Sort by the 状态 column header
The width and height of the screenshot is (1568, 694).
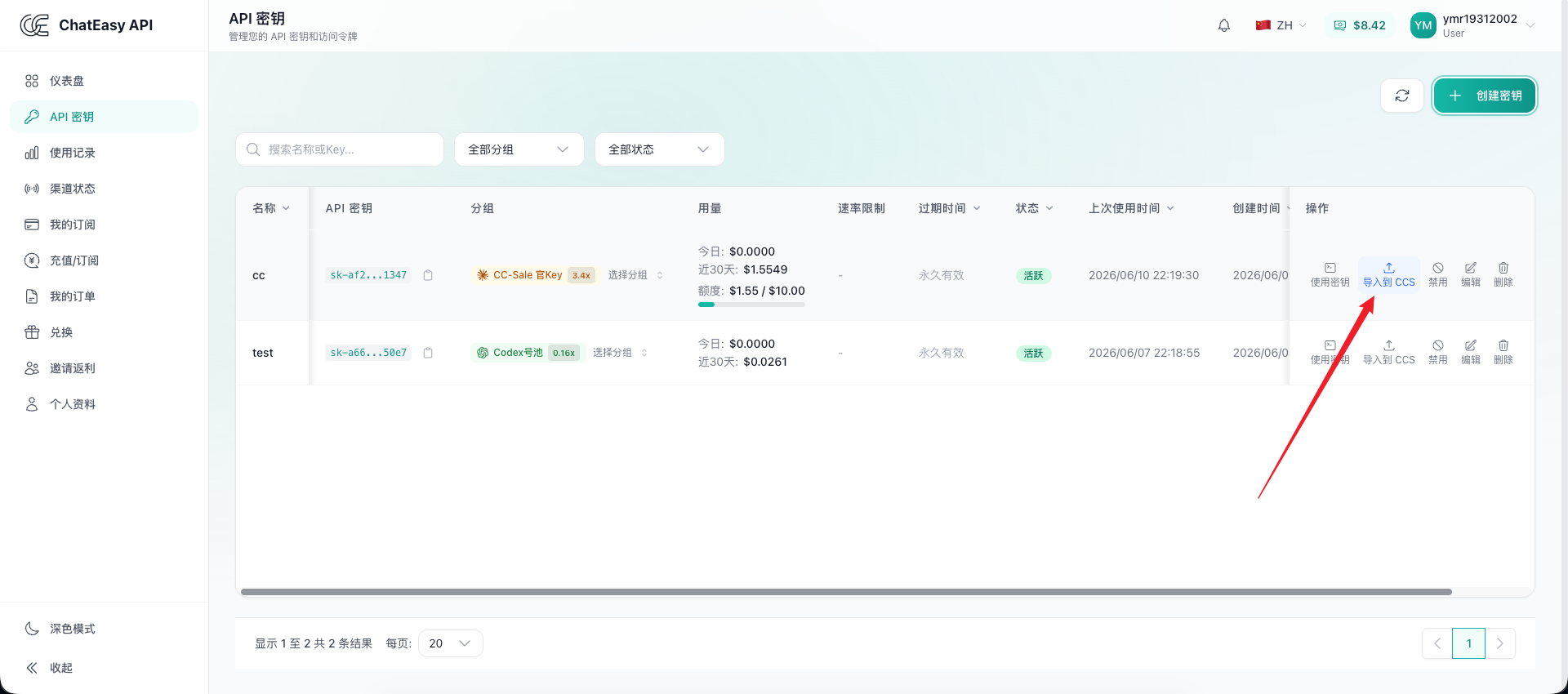(x=1035, y=208)
